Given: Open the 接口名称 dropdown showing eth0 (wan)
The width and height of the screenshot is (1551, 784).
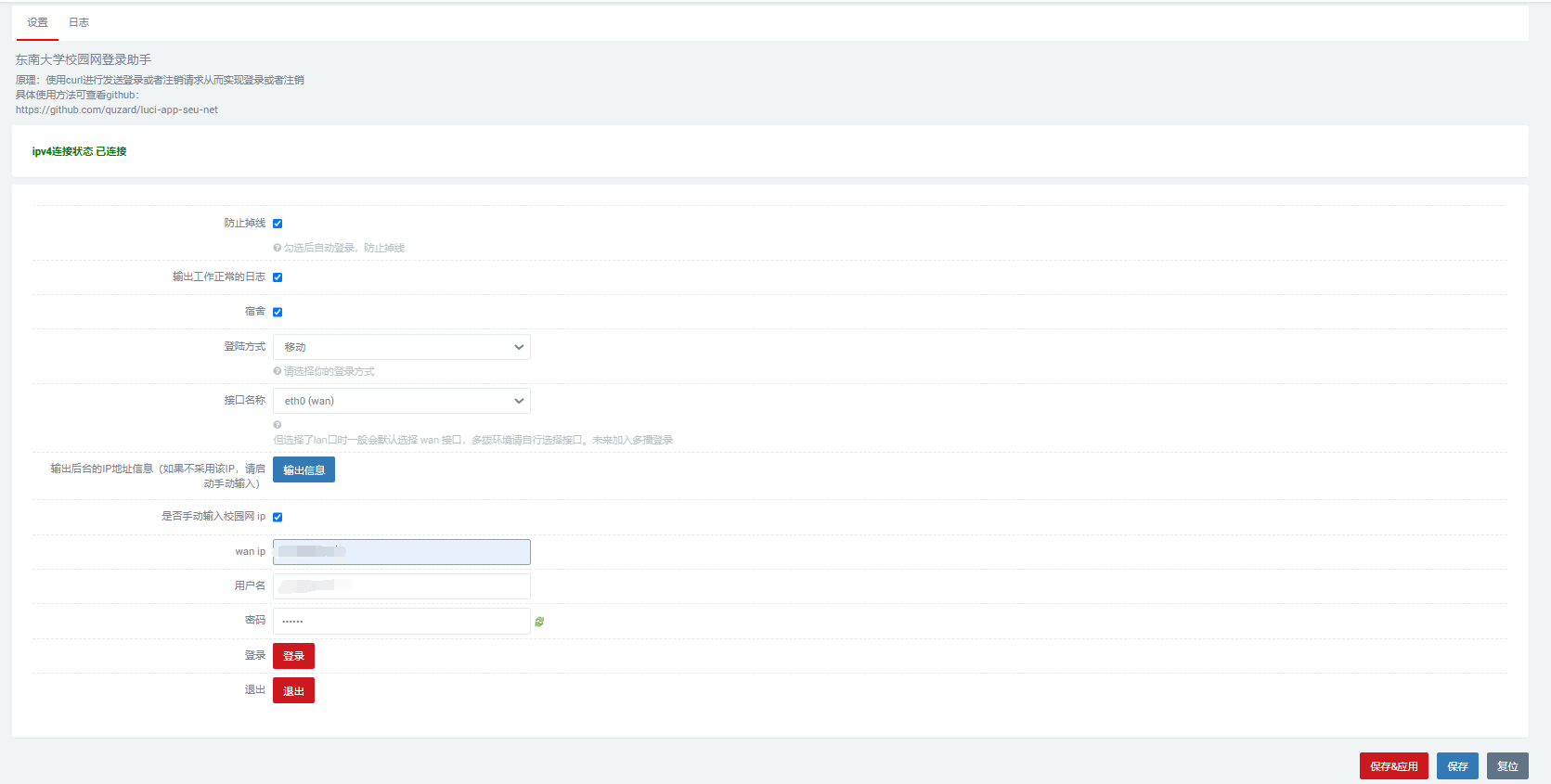Looking at the screenshot, I should pyautogui.click(x=402, y=401).
